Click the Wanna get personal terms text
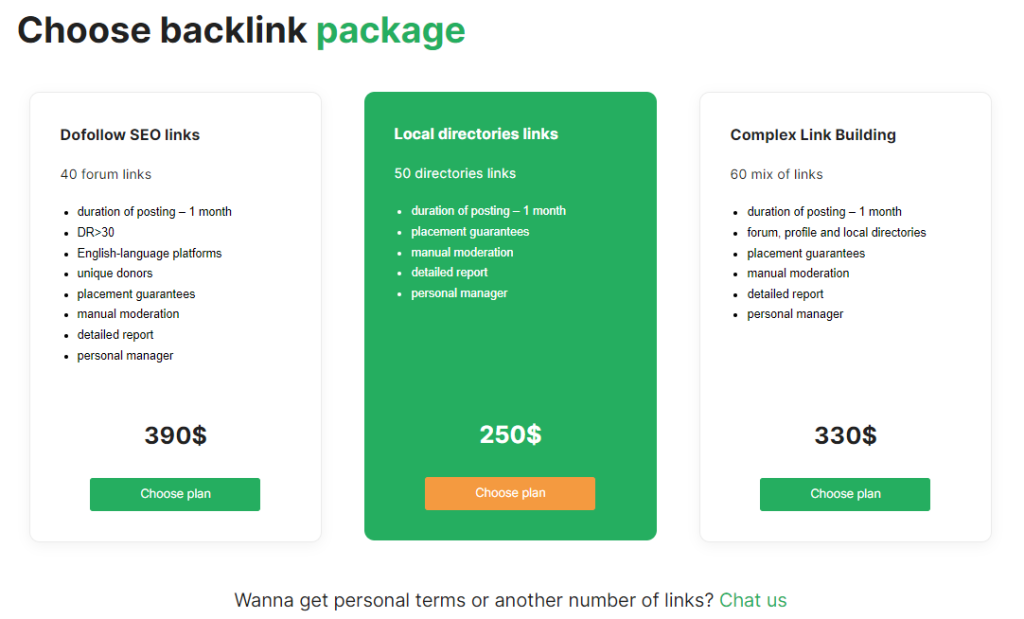This screenshot has height=619, width=1024. (474, 600)
